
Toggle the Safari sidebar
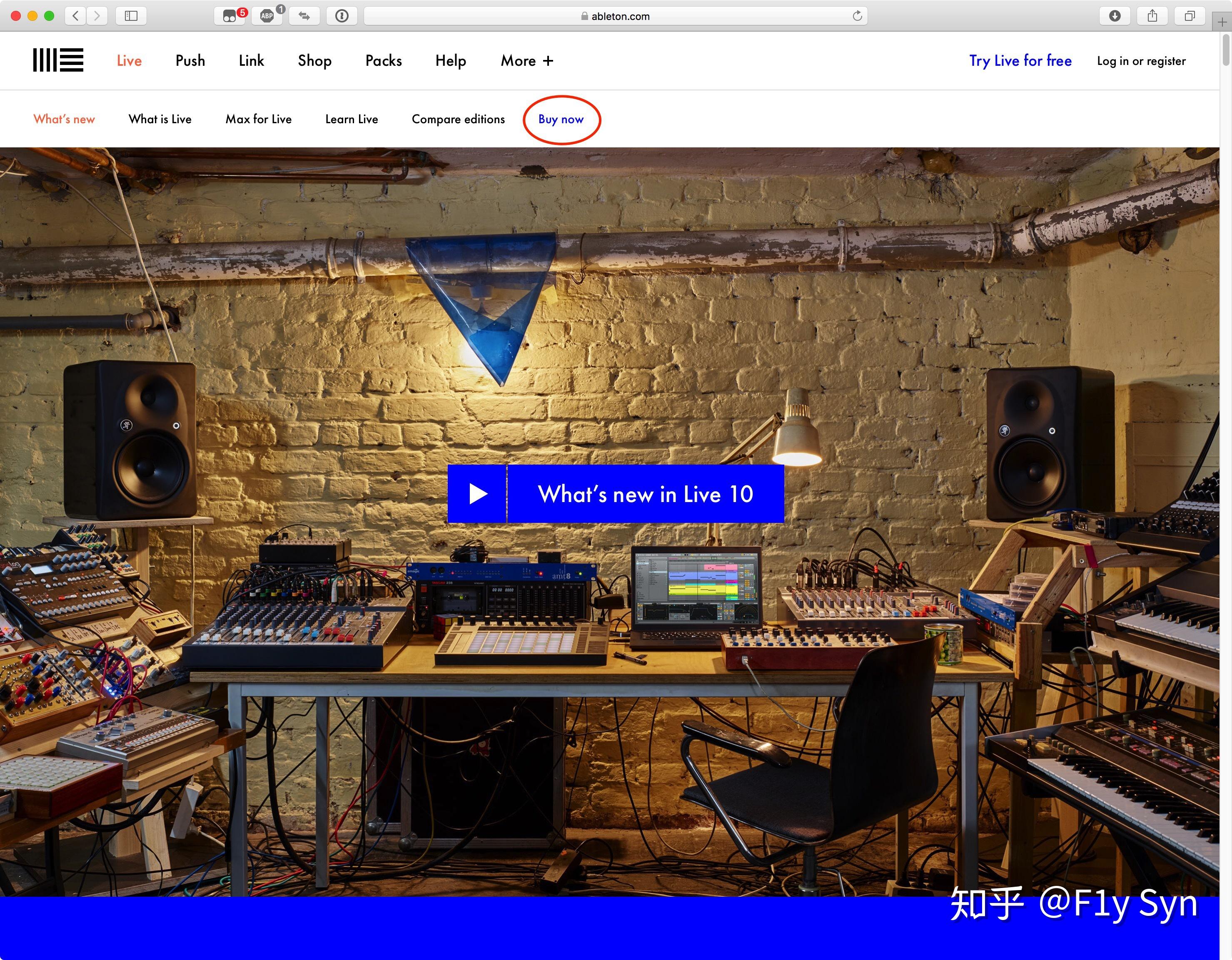click(x=130, y=16)
